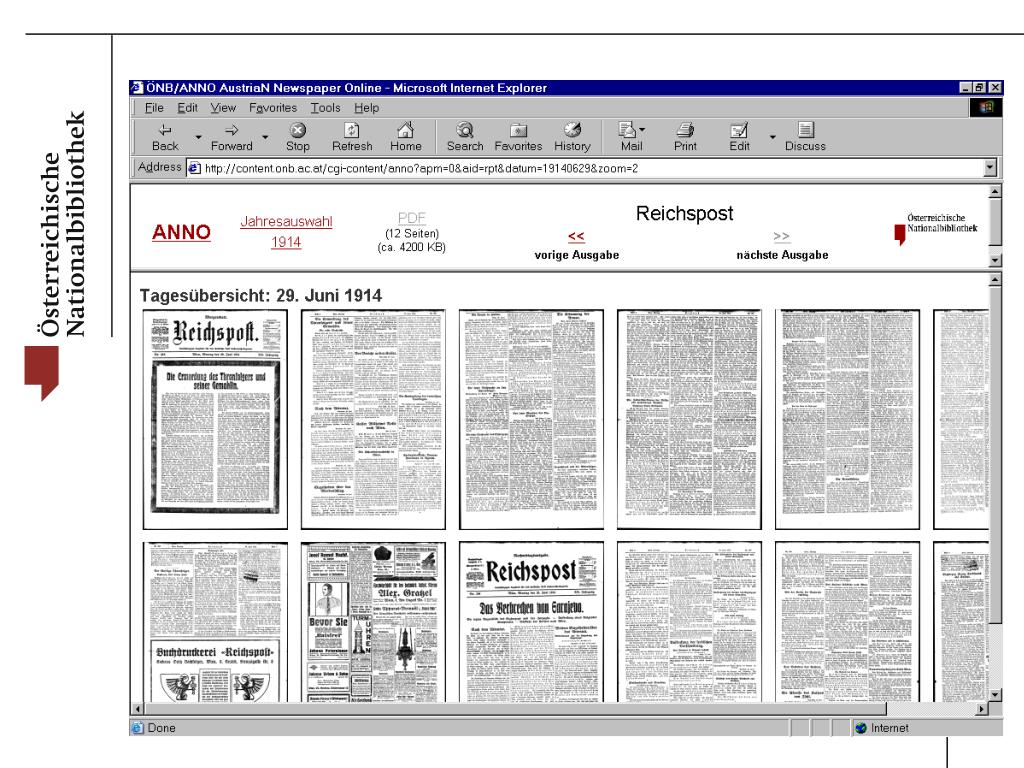The height and width of the screenshot is (768, 1024).
Task: Click the ANNO link
Action: [x=181, y=232]
